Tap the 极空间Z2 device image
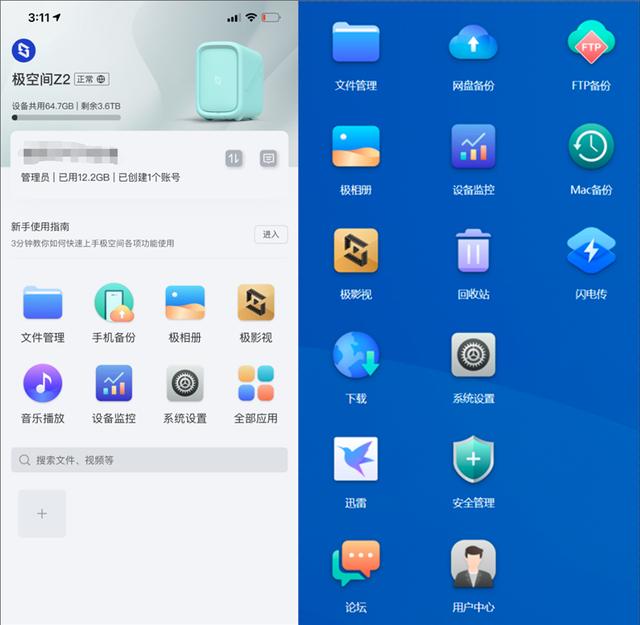 click(x=229, y=81)
